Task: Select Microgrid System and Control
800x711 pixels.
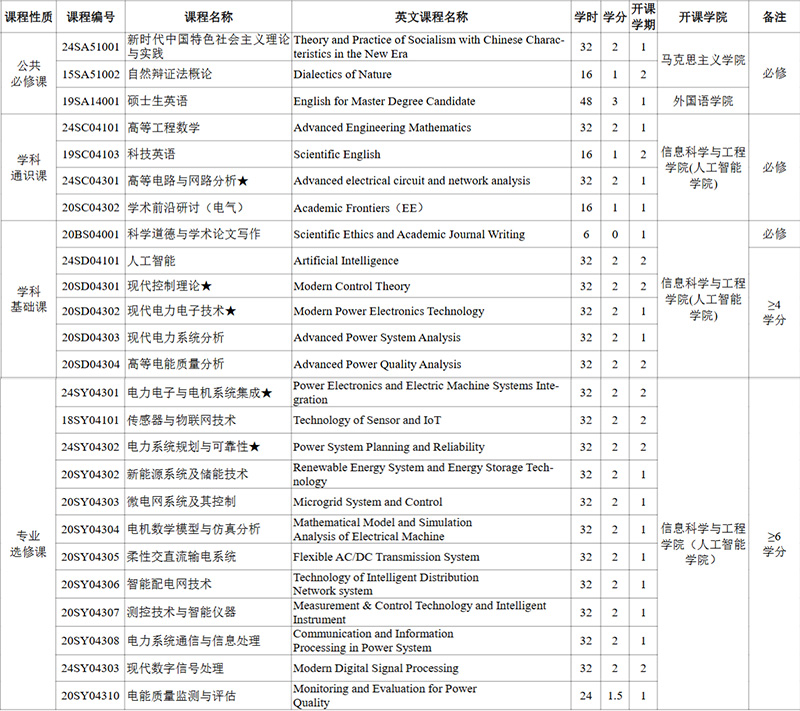Action: [368, 502]
